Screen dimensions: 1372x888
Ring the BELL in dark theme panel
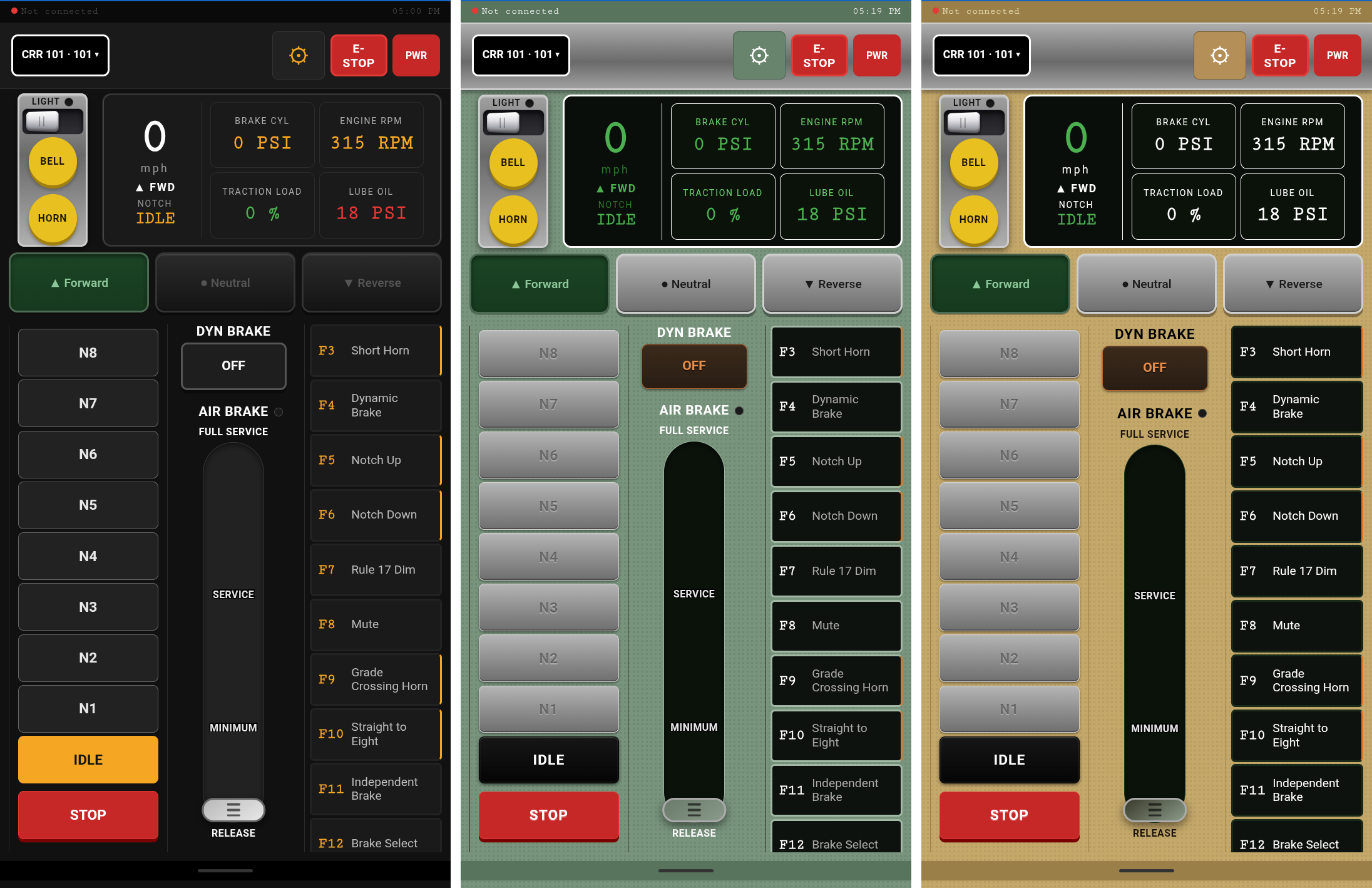click(53, 162)
